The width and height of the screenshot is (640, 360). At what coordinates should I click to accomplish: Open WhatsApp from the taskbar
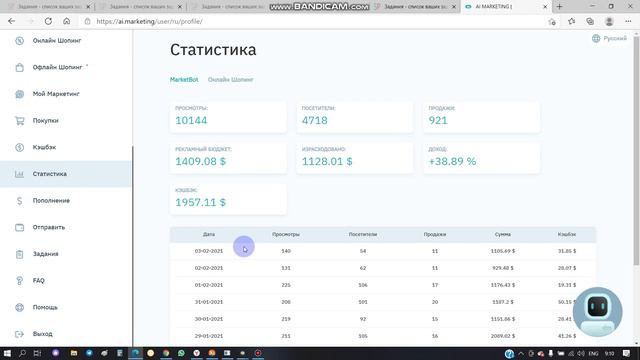coord(181,353)
